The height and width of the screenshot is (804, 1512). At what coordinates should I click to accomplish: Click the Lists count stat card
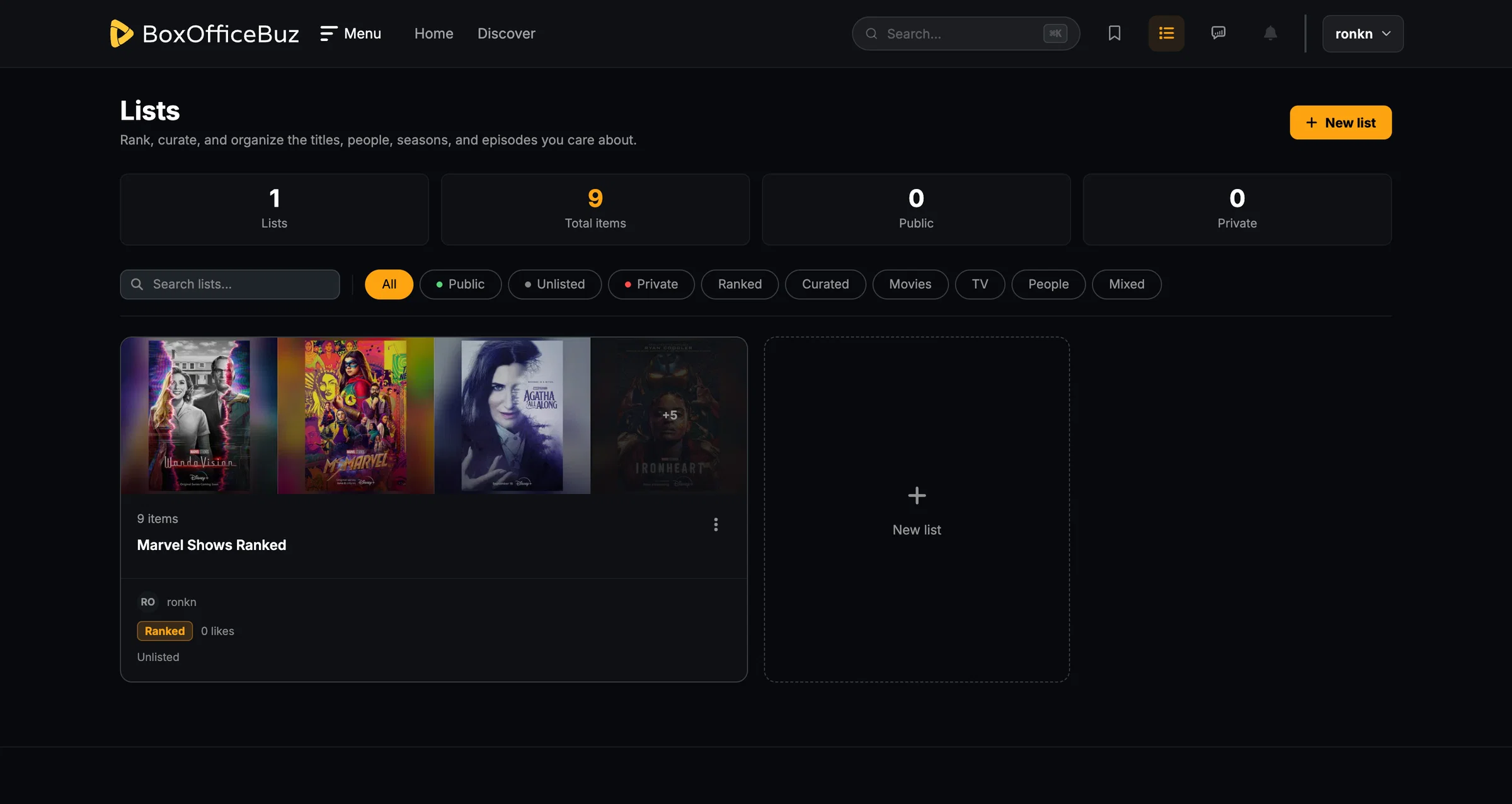tap(274, 209)
